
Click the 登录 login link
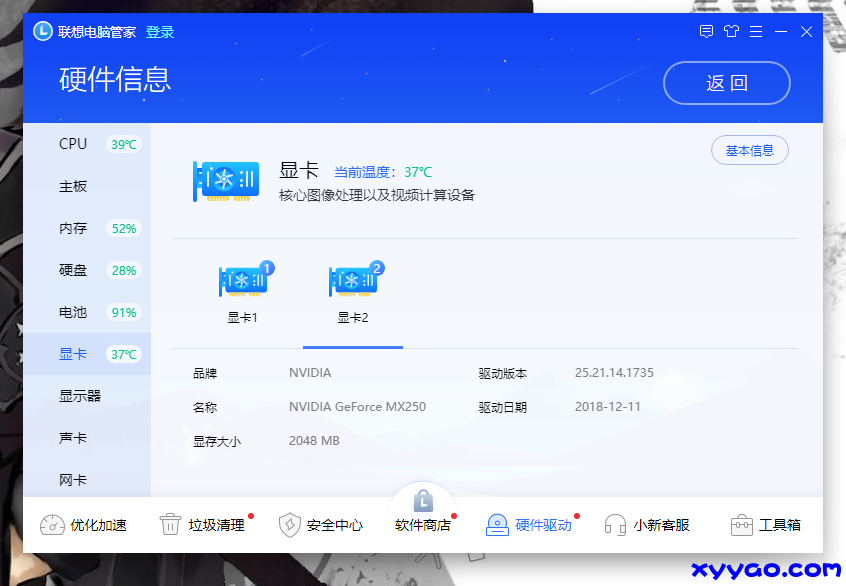coord(160,32)
